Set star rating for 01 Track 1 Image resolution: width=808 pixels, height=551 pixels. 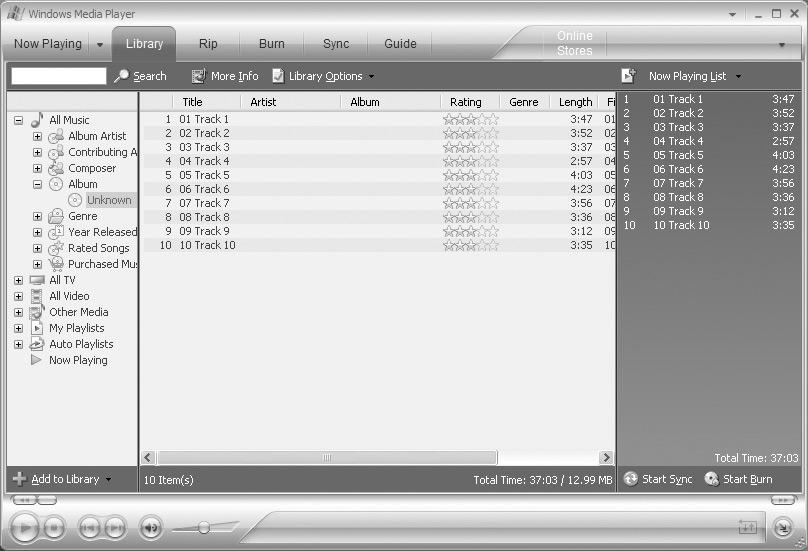click(470, 120)
